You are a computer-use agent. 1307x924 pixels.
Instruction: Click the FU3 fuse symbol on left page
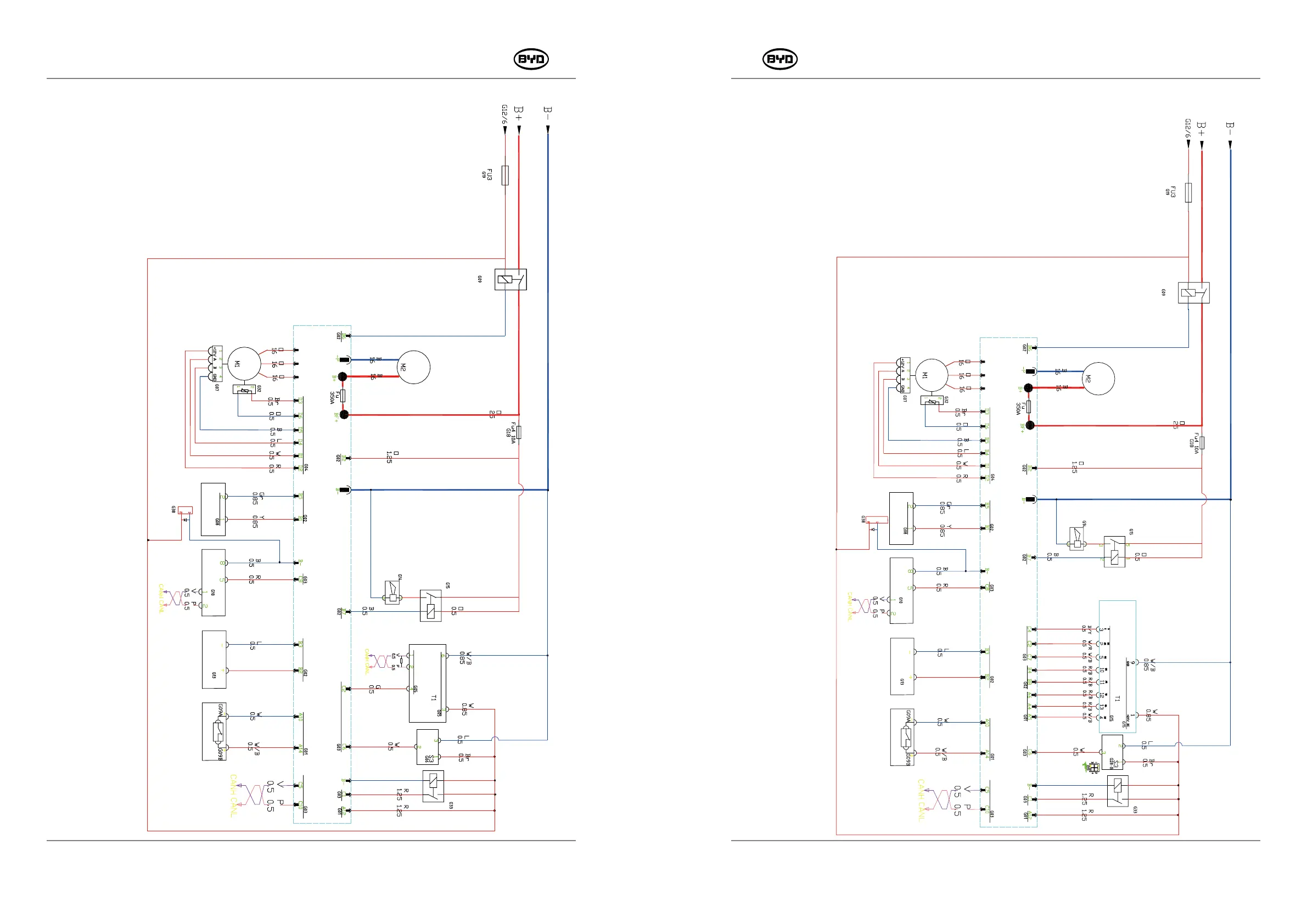pyautogui.click(x=505, y=175)
